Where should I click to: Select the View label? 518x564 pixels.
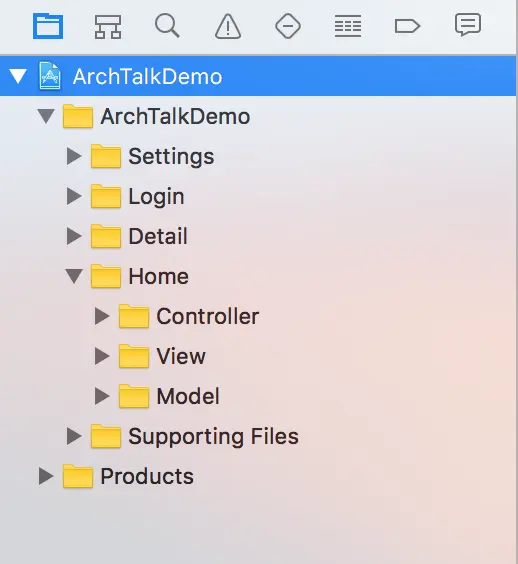[x=181, y=356]
